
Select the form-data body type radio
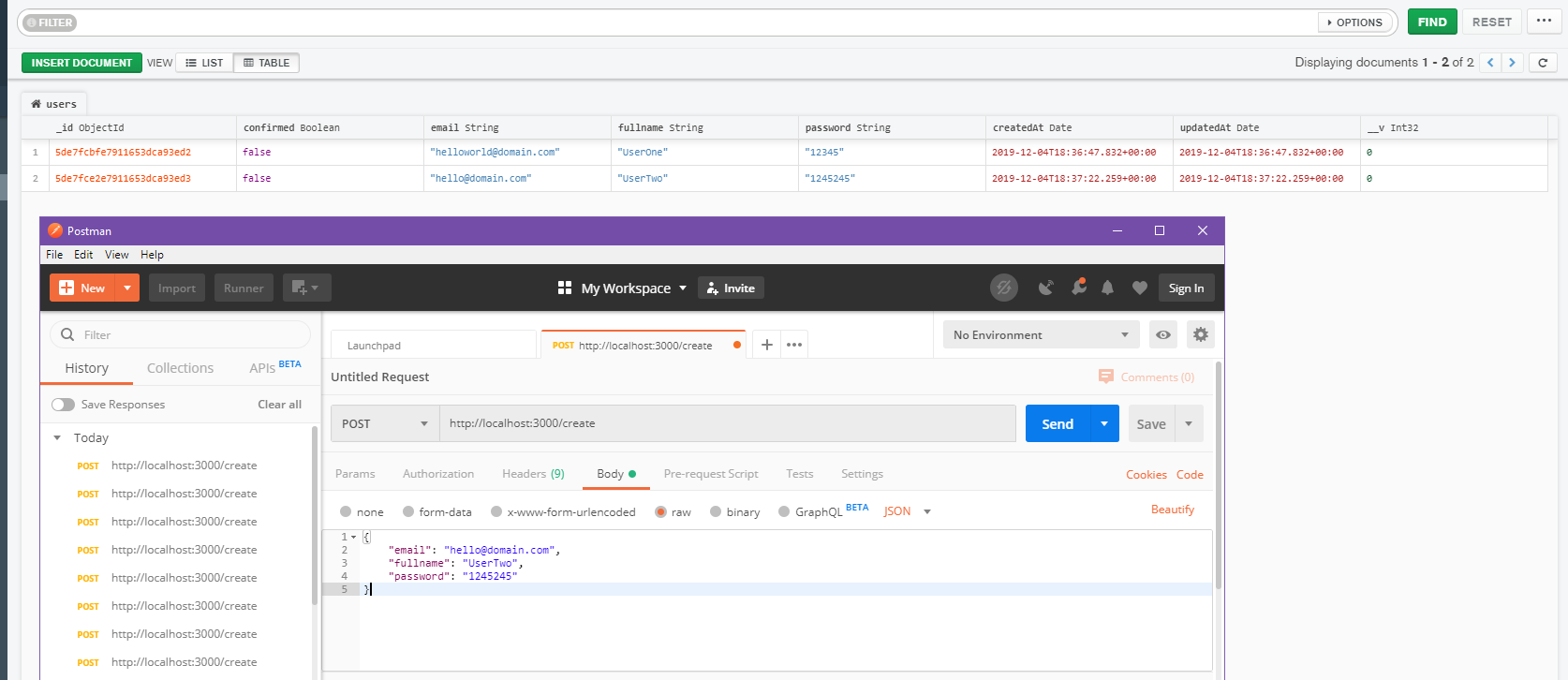pos(408,511)
